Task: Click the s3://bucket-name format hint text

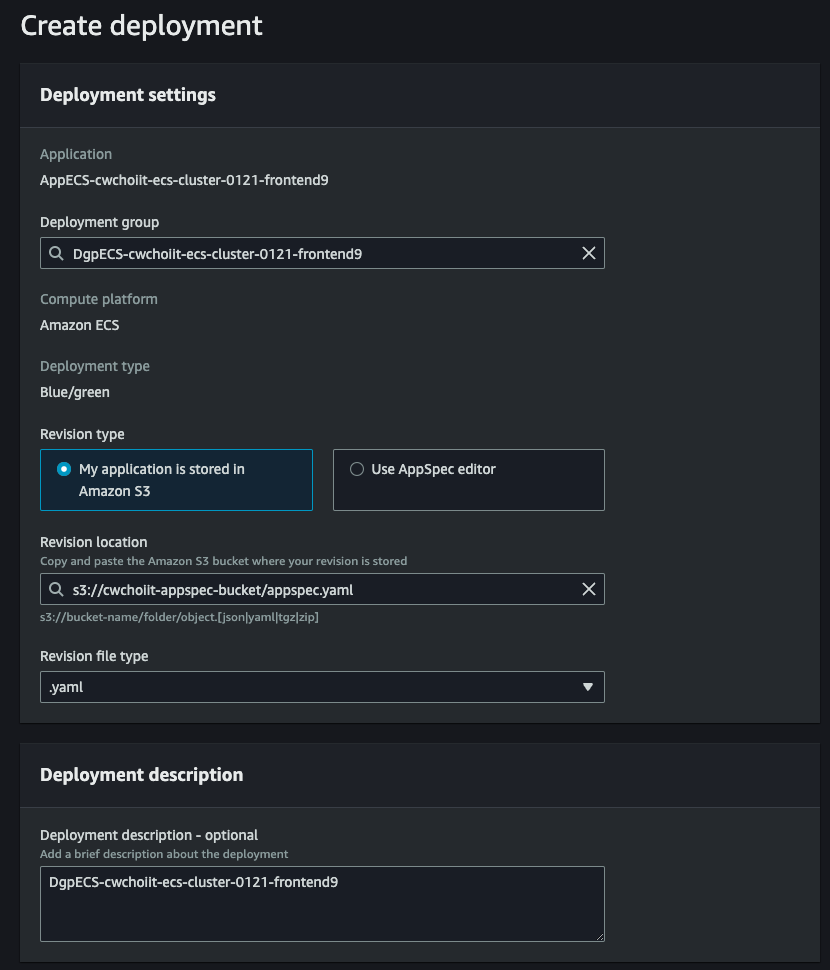Action: click(179, 617)
